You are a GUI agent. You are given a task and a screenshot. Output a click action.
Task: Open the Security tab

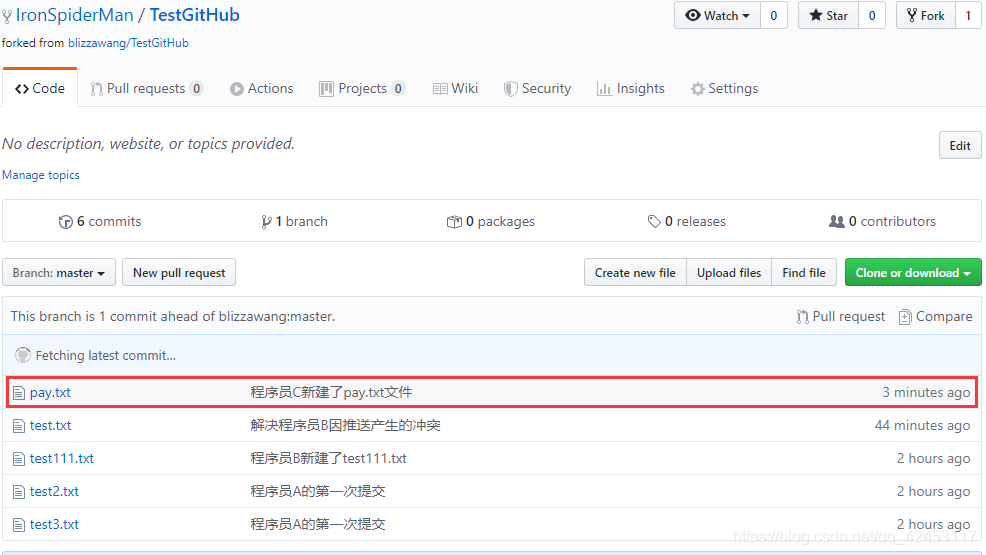(538, 89)
